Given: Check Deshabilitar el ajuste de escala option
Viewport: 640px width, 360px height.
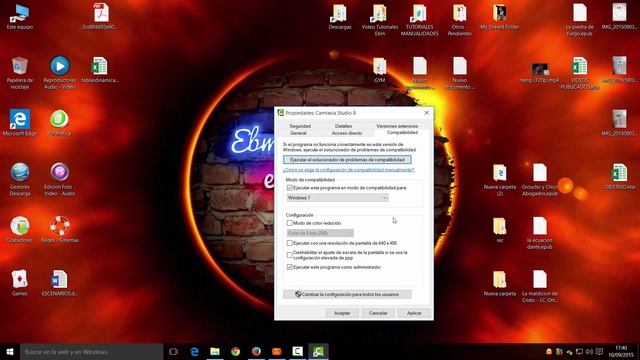Looking at the screenshot, I should [290, 255].
